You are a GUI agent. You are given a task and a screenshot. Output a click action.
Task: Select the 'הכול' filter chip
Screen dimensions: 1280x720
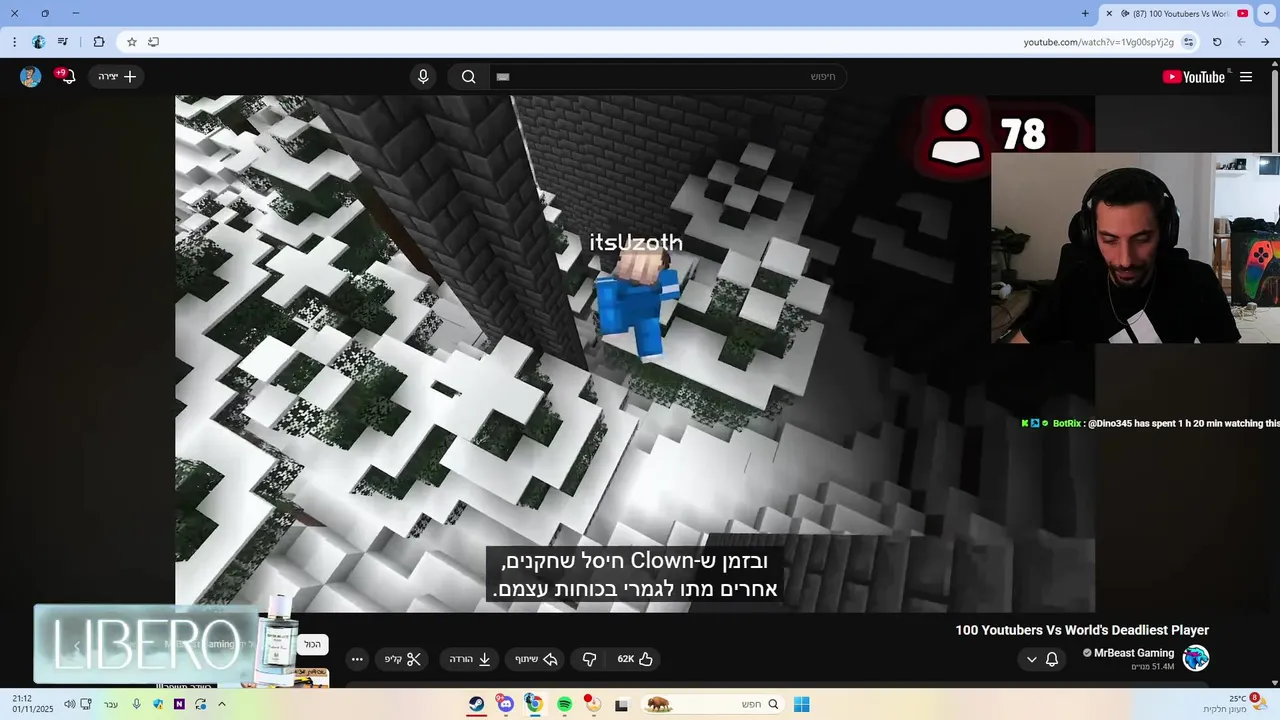[x=313, y=645]
